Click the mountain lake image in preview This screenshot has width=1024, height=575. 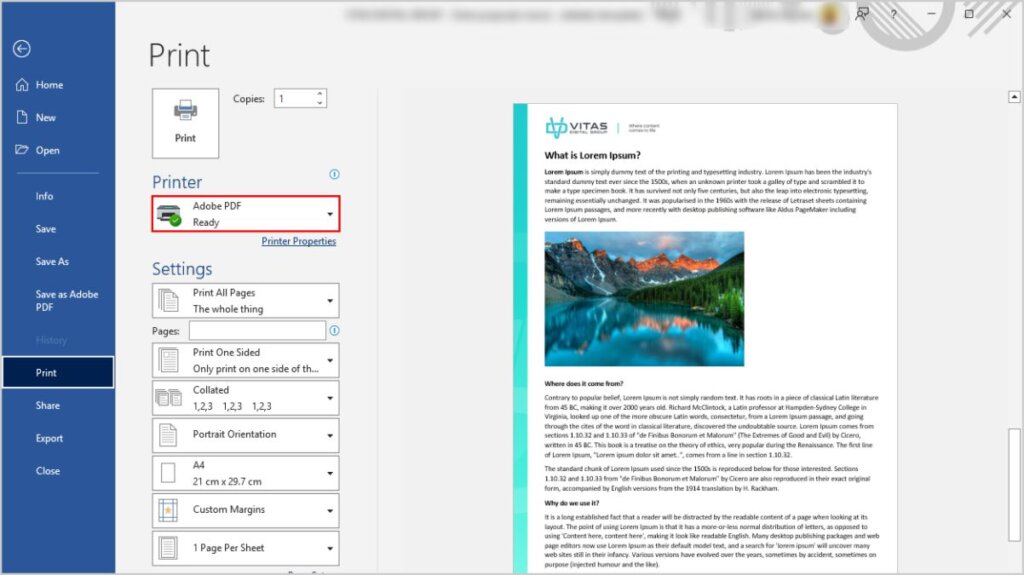(644, 299)
